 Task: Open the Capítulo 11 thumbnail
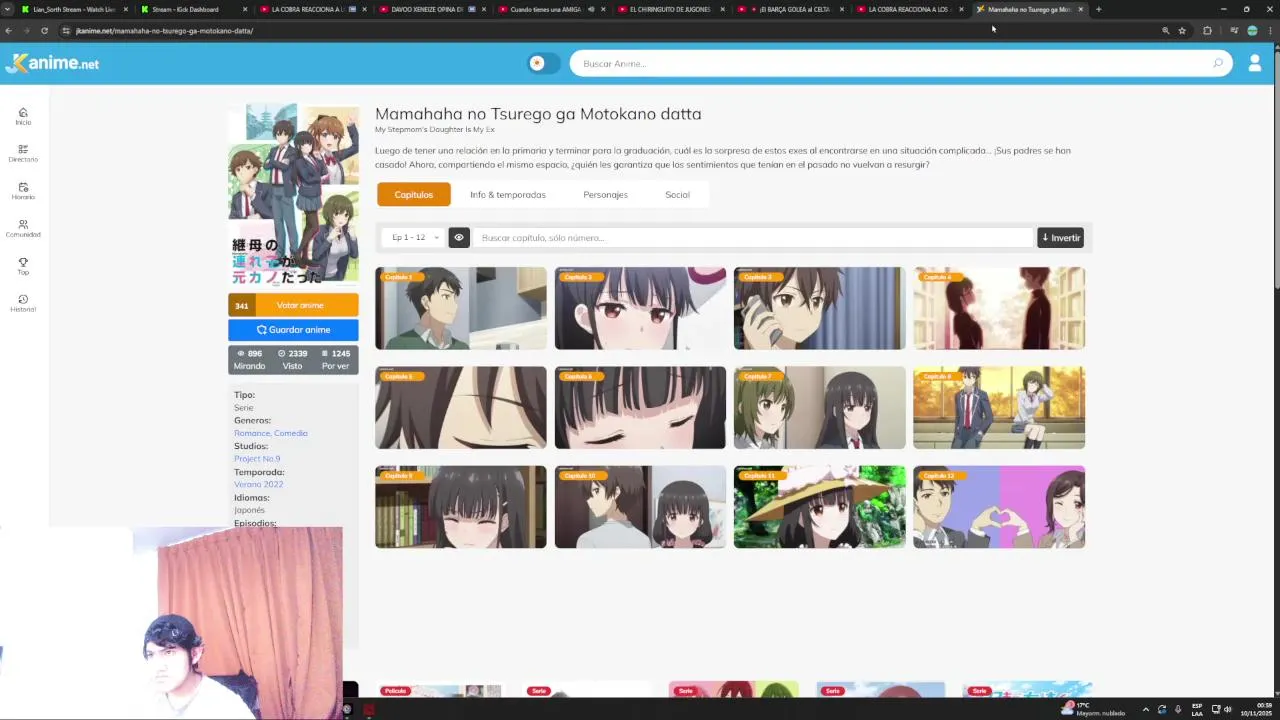pos(819,507)
